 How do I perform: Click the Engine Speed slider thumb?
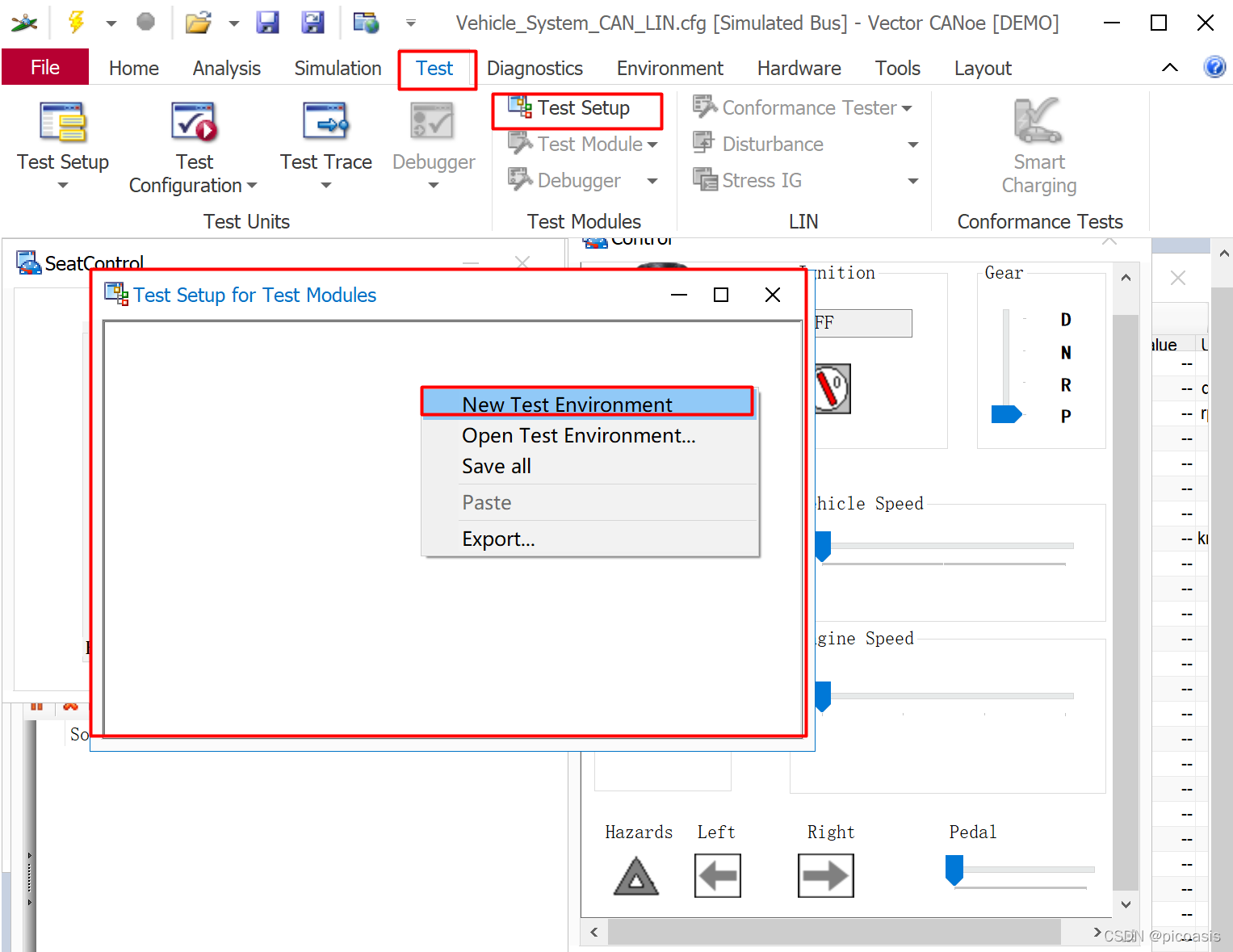tap(823, 696)
